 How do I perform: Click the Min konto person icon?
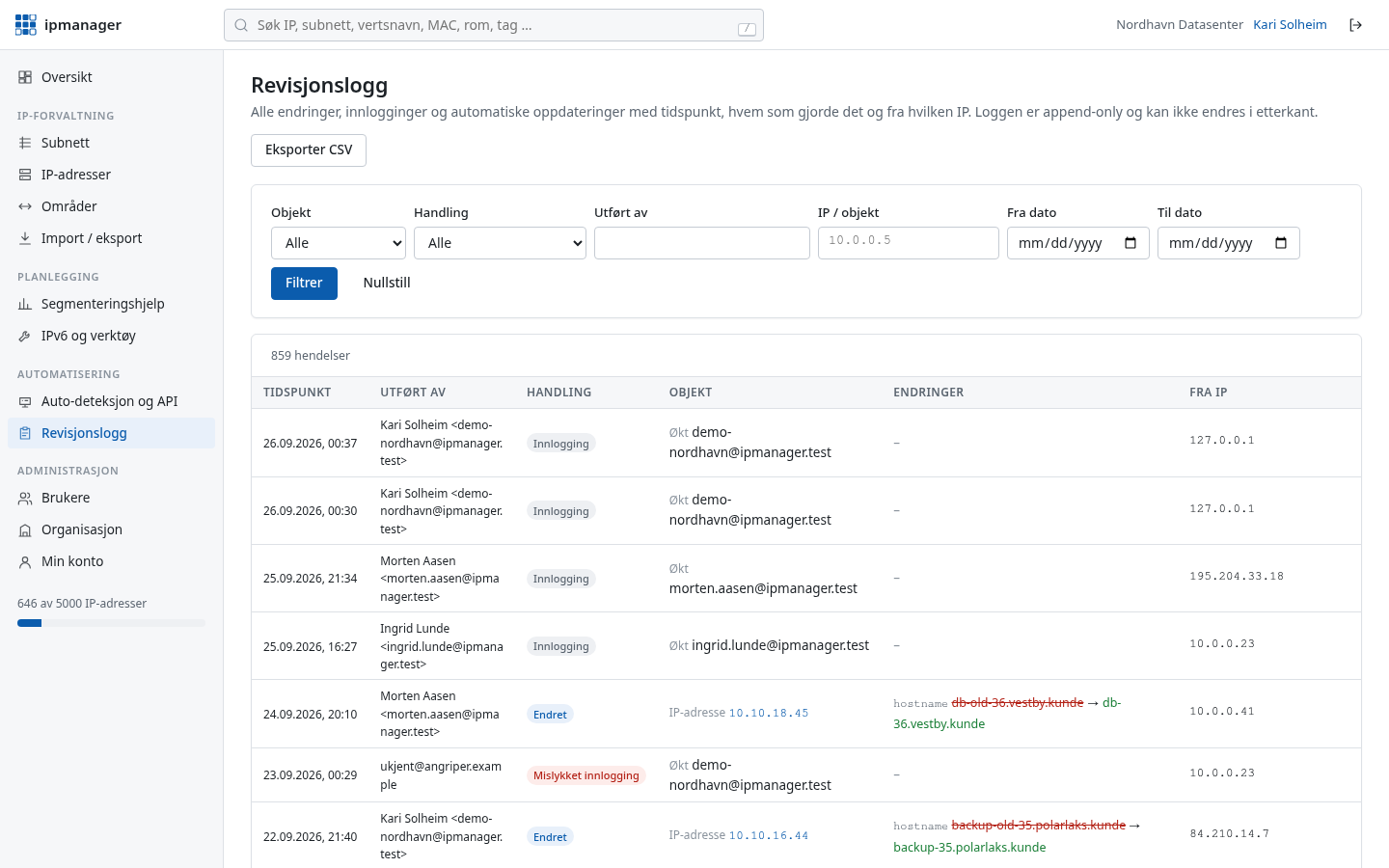pos(25,561)
